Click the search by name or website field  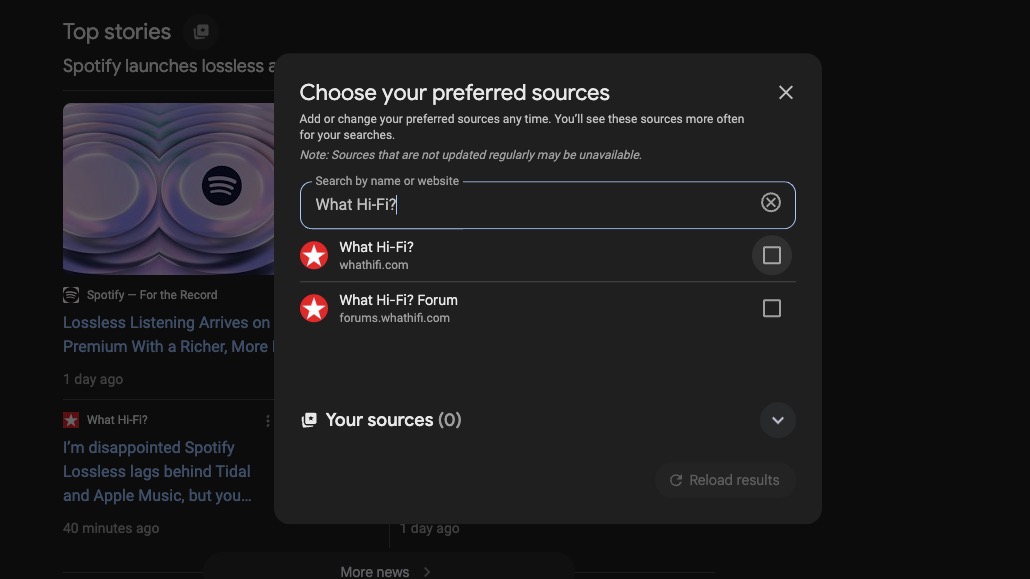(548, 205)
